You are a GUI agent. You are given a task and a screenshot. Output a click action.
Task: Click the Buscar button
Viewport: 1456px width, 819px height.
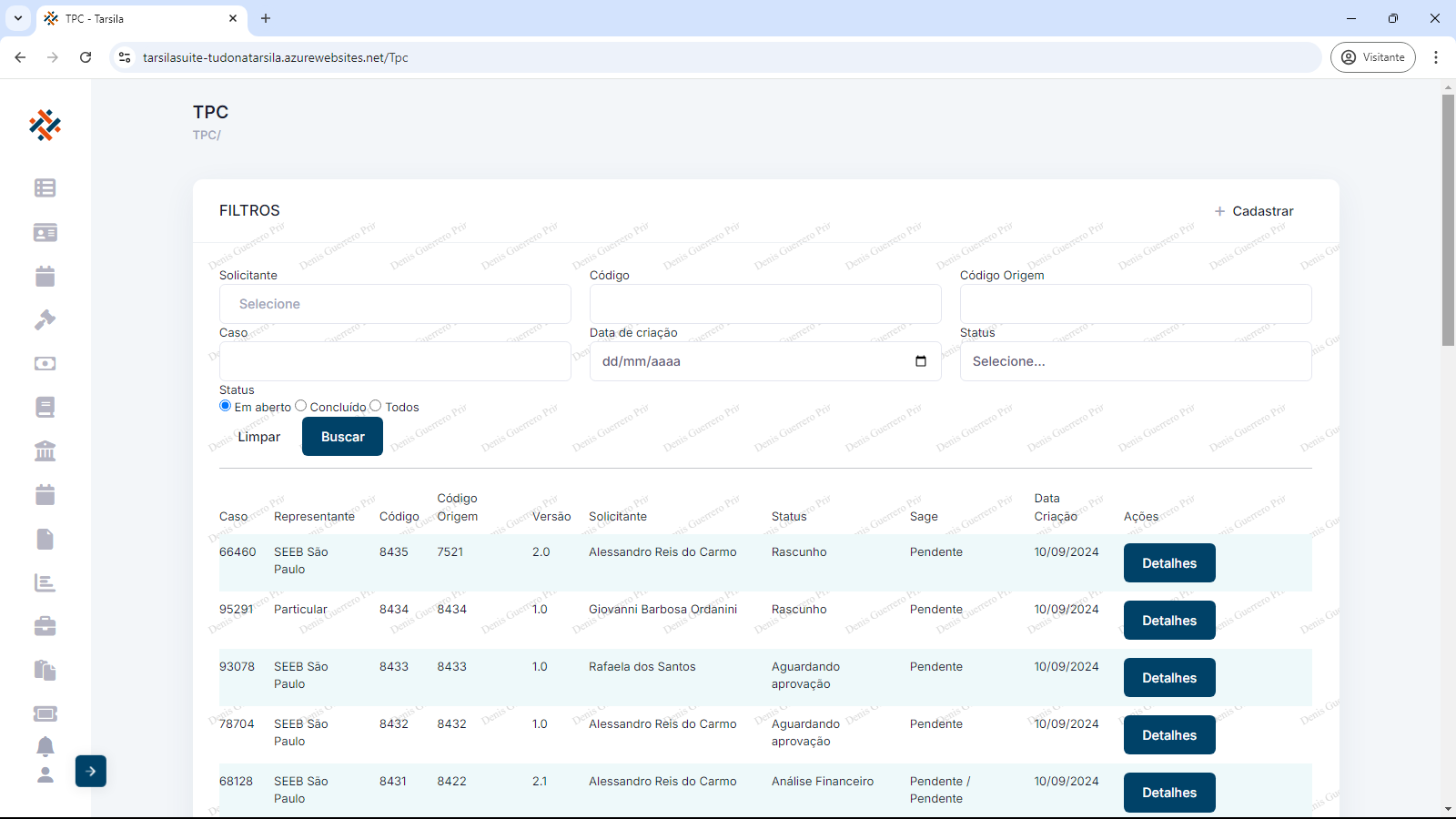342,437
